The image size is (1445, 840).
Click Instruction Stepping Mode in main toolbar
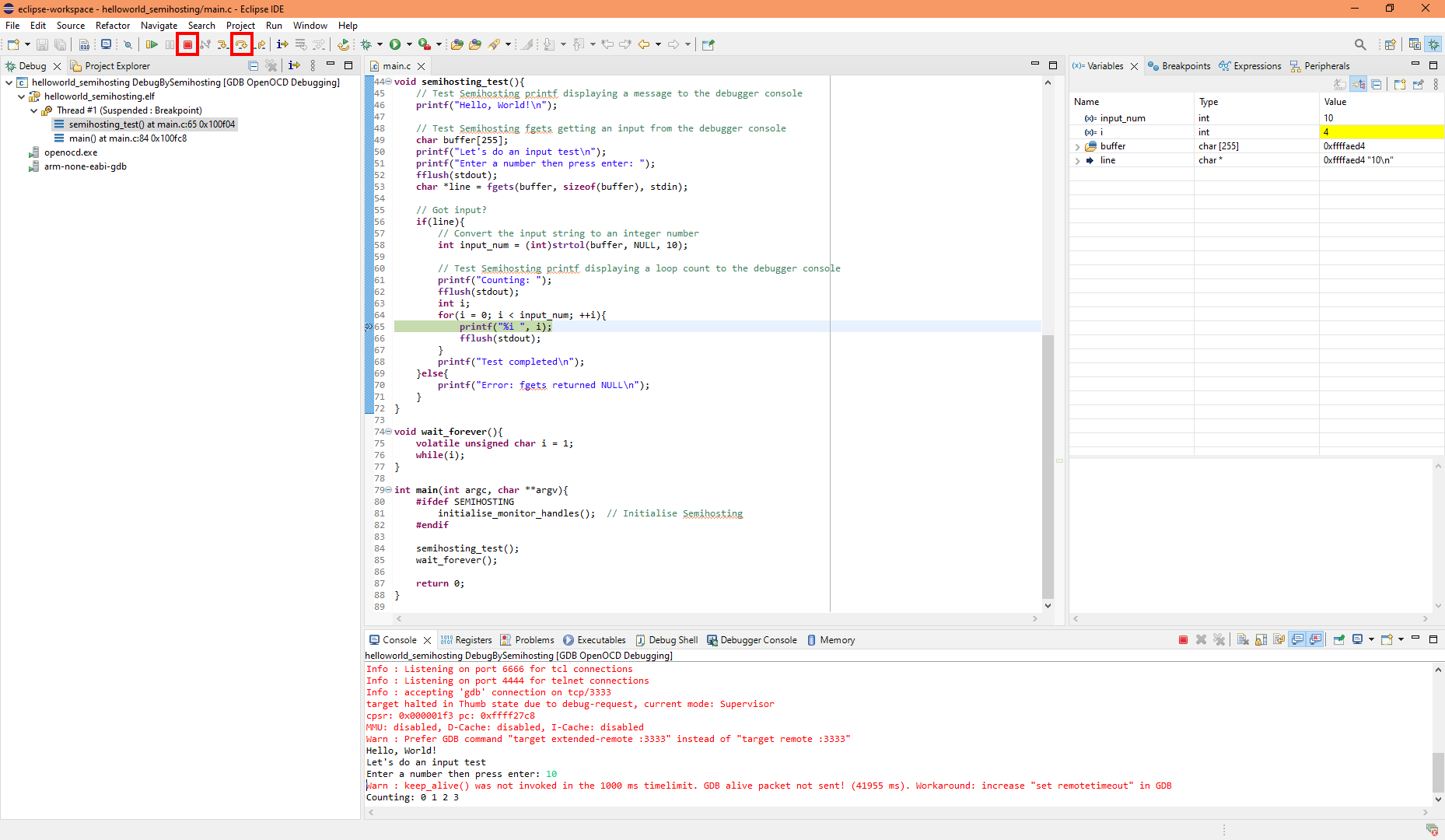pyautogui.click(x=282, y=44)
